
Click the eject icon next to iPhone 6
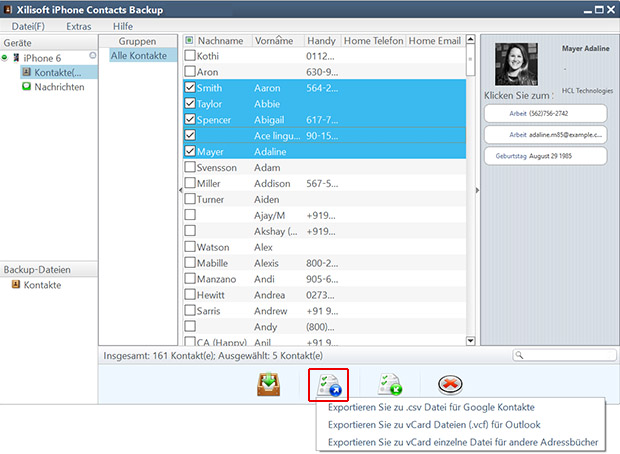tap(93, 55)
